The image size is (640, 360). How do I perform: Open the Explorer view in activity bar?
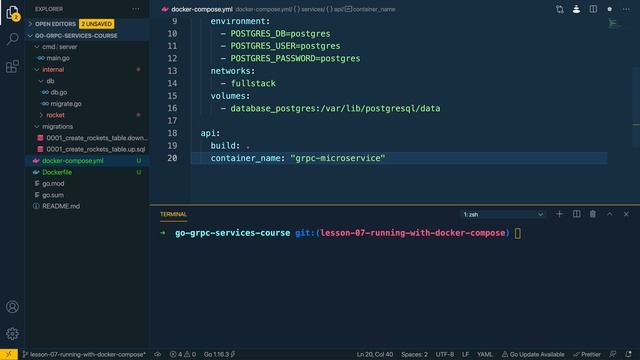click(12, 13)
